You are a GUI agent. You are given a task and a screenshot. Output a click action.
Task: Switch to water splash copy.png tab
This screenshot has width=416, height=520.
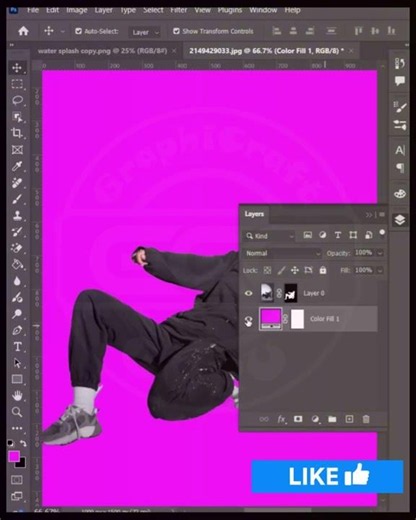pyautogui.click(x=102, y=51)
